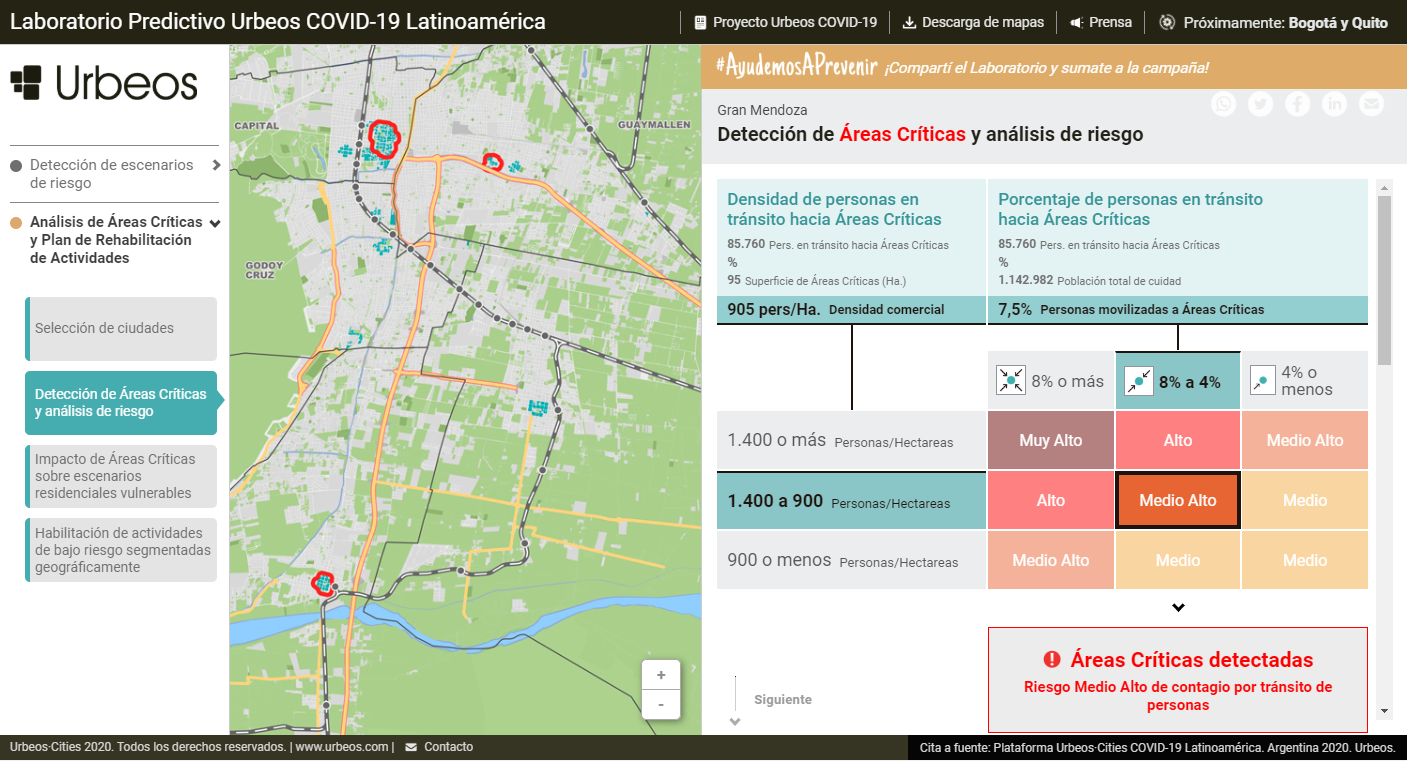Share on Twitter using bird icon

[x=1260, y=104]
